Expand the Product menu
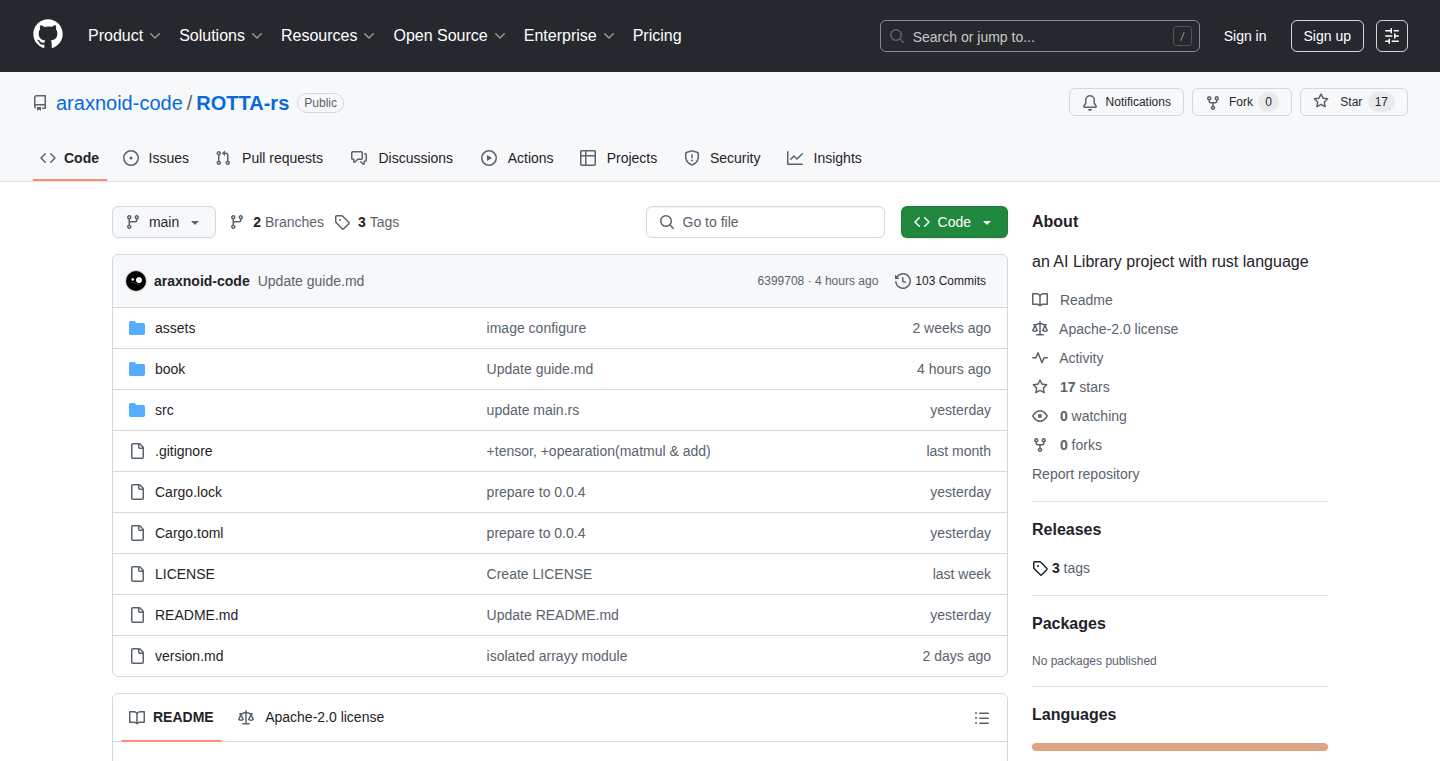Image resolution: width=1440 pixels, height=761 pixels. pyautogui.click(x=124, y=35)
